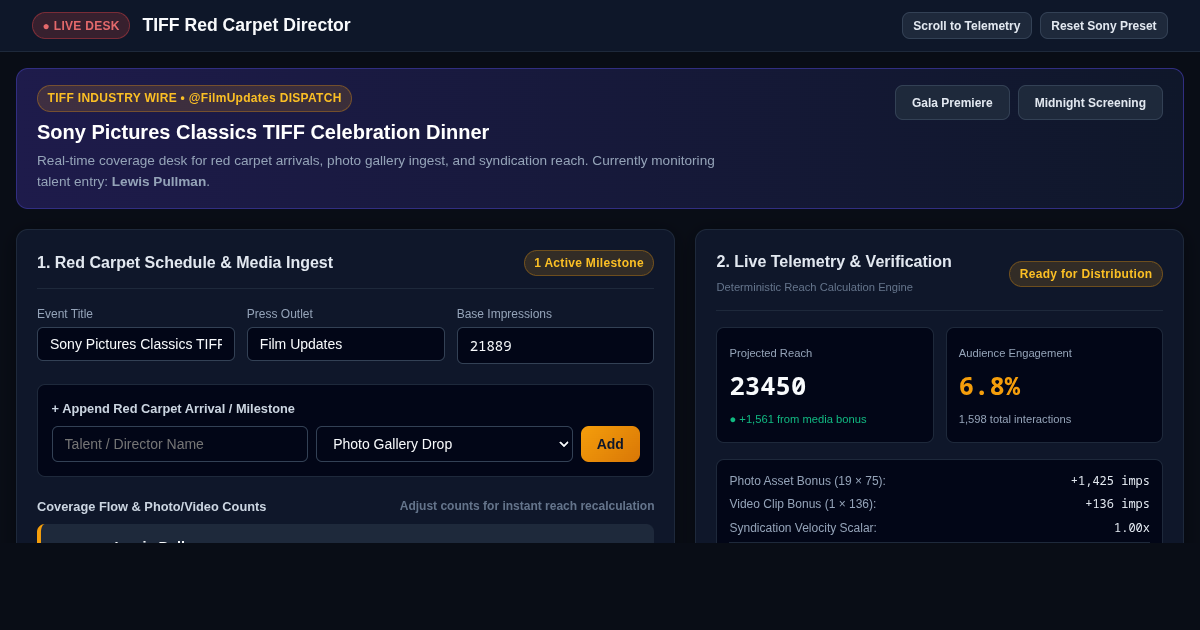The width and height of the screenshot is (1200, 630).
Task: Open the Photo Gallery Drop dropdown
Action: (444, 444)
